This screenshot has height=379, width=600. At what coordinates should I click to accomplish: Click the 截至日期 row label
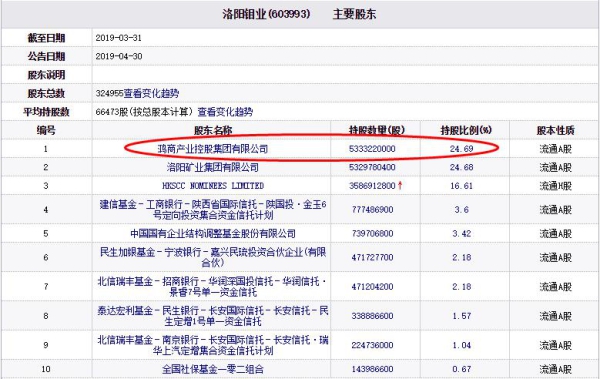pos(46,38)
